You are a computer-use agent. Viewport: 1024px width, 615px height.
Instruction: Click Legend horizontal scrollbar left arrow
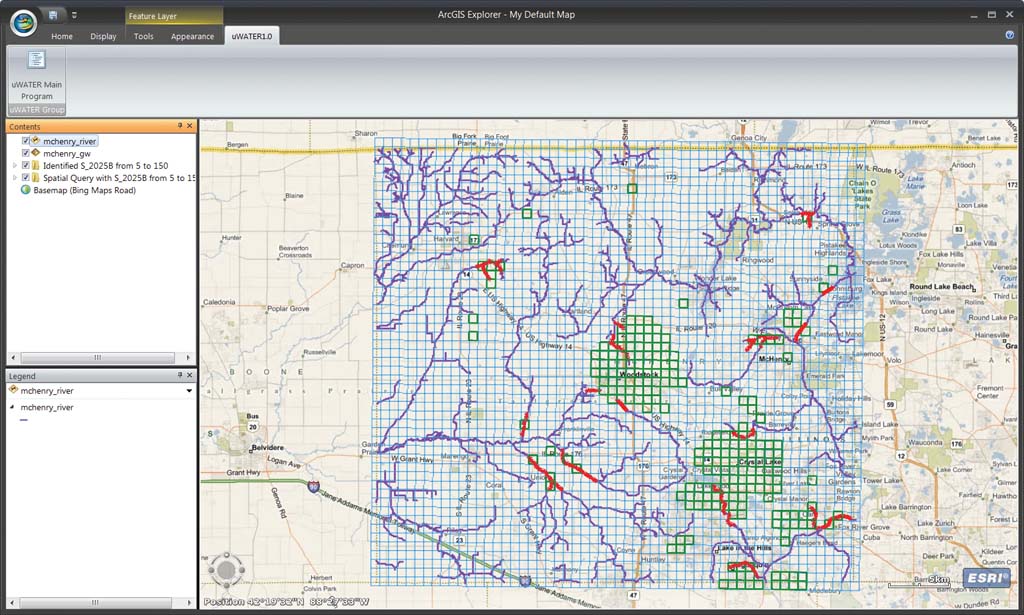tap(12, 603)
